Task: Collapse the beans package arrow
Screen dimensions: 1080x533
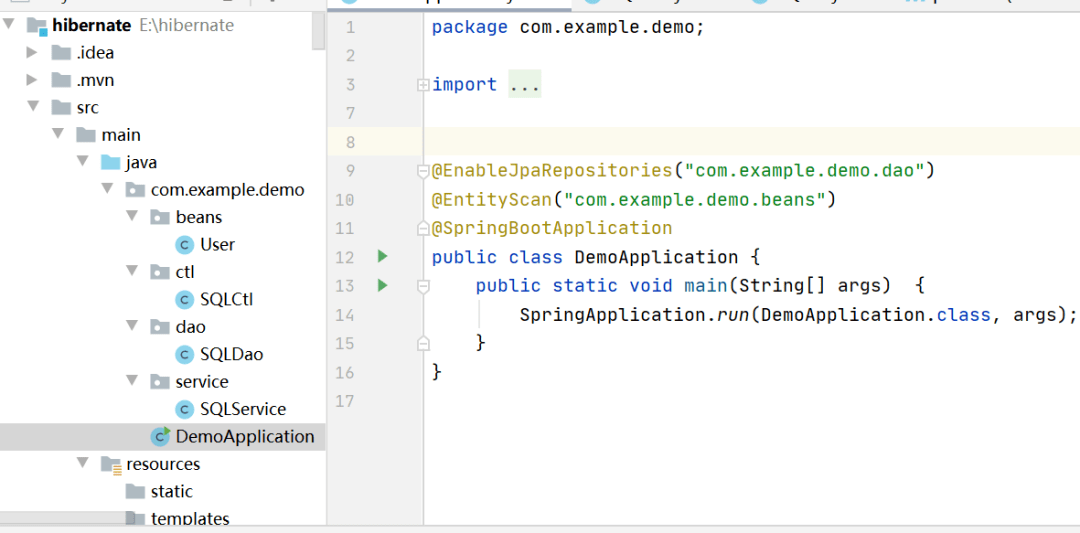Action: [x=132, y=217]
